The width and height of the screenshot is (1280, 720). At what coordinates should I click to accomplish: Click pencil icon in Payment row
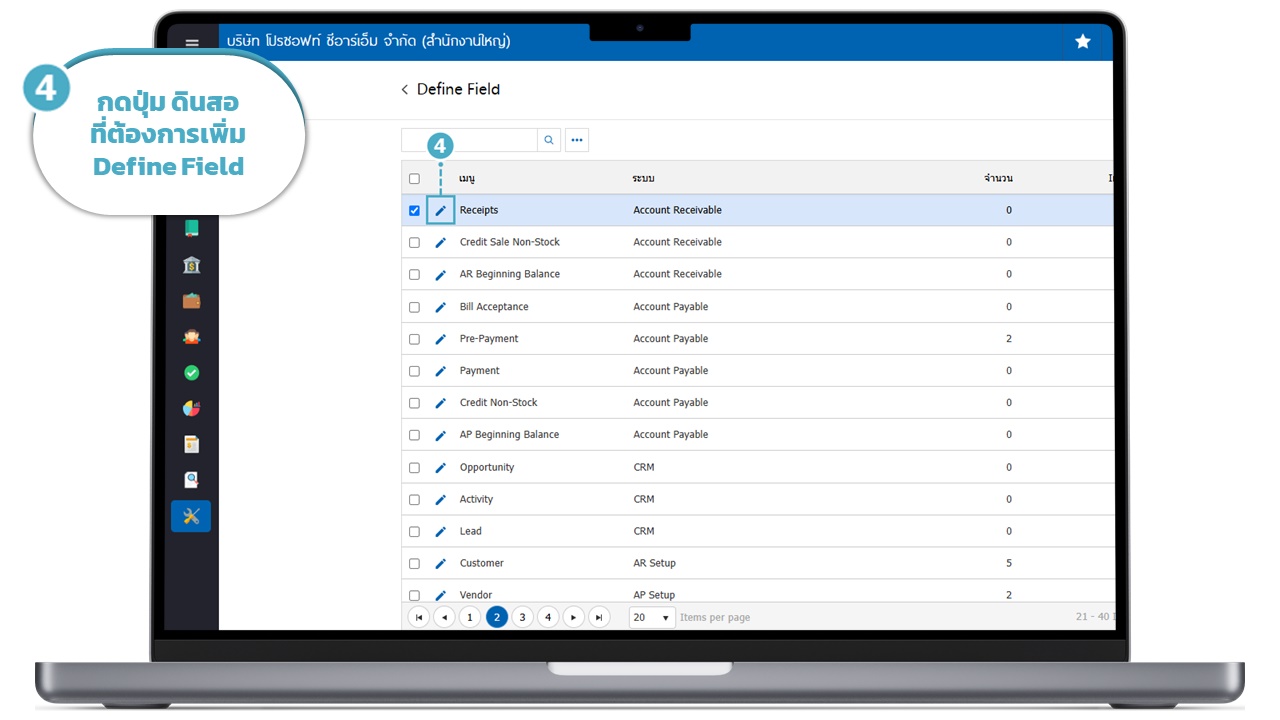440,371
